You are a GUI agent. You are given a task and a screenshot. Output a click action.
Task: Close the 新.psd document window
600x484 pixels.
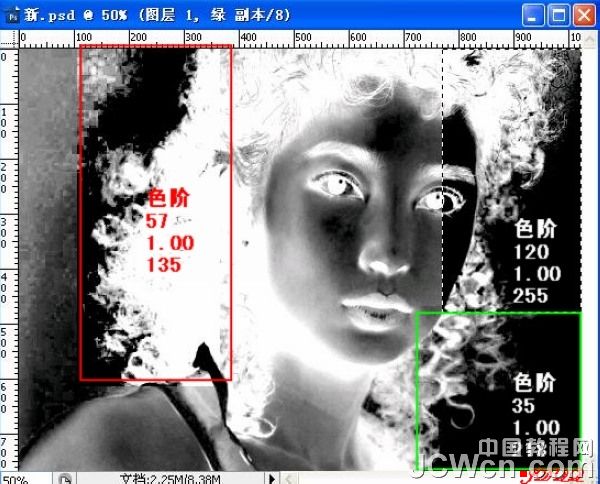tap(584, 16)
